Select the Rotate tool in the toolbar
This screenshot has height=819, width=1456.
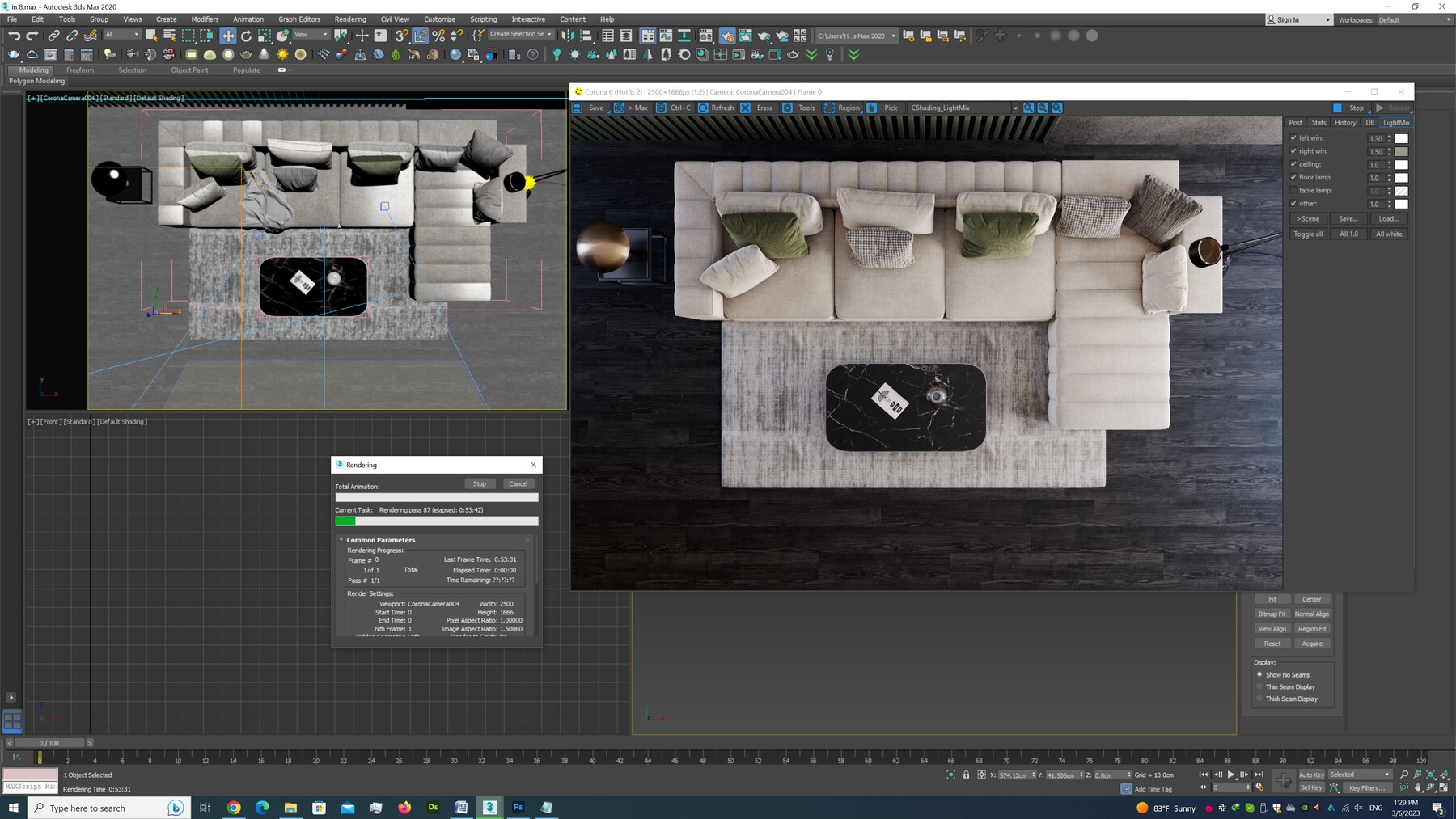click(245, 35)
